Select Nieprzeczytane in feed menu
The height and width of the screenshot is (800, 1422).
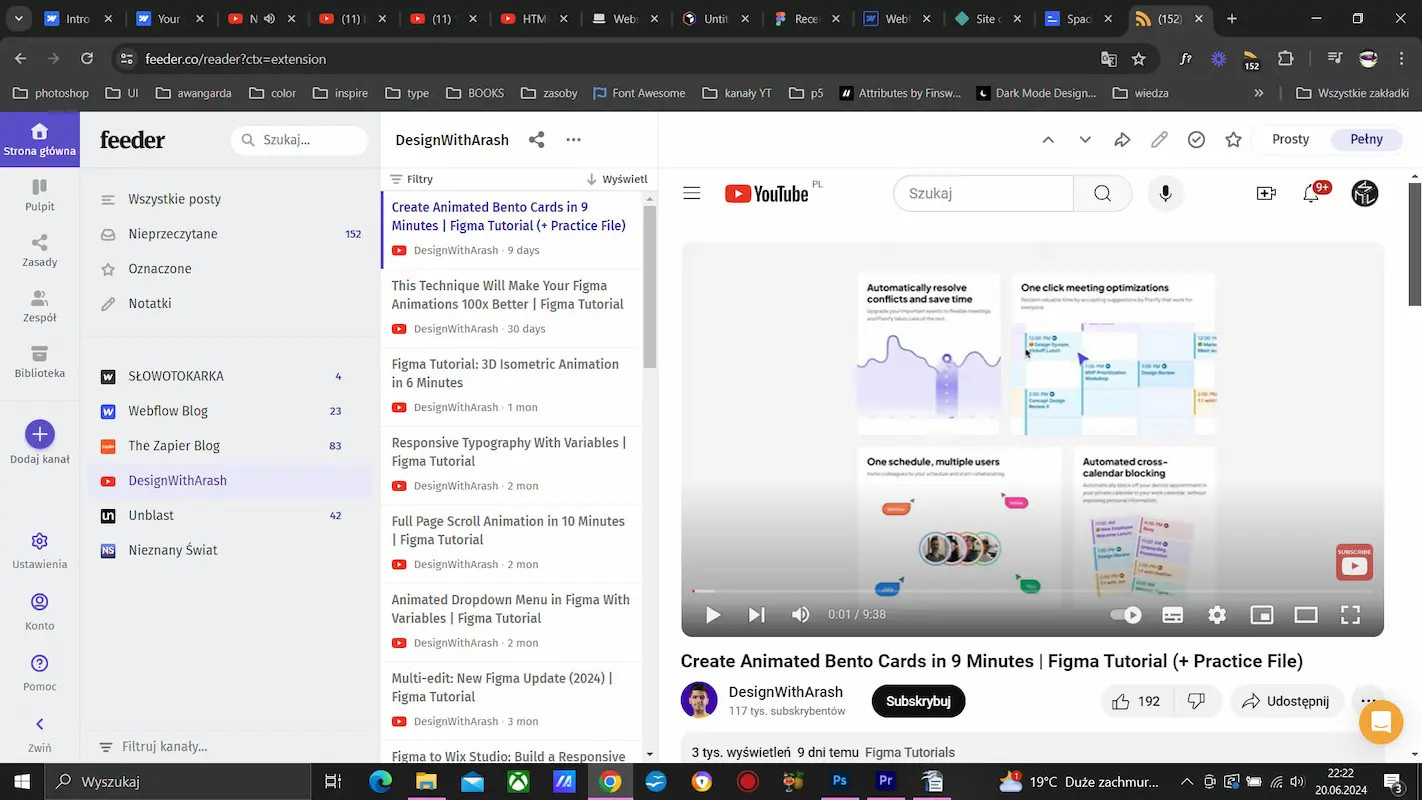(173, 234)
